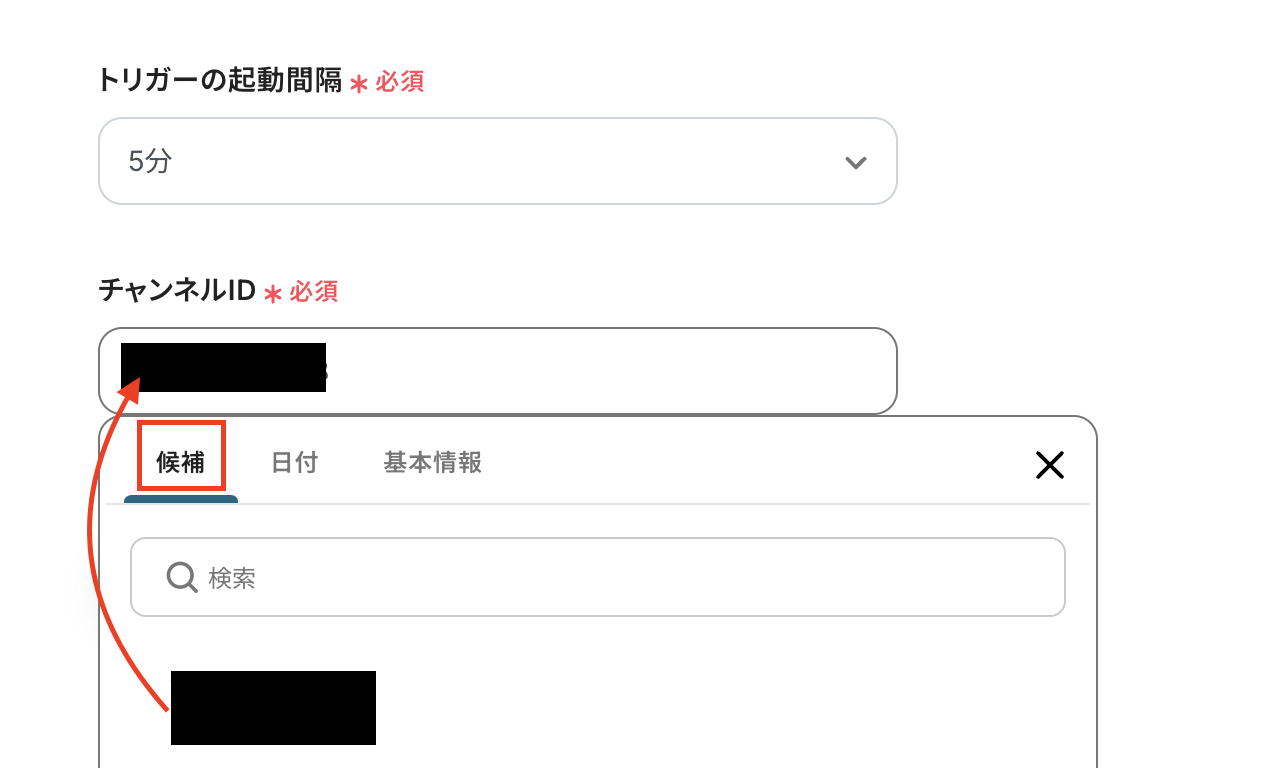Screen dimensions: 1270x768
Task: Click 必須 marker next to トリガーの起動間隔
Action: pyautogui.click(x=400, y=82)
